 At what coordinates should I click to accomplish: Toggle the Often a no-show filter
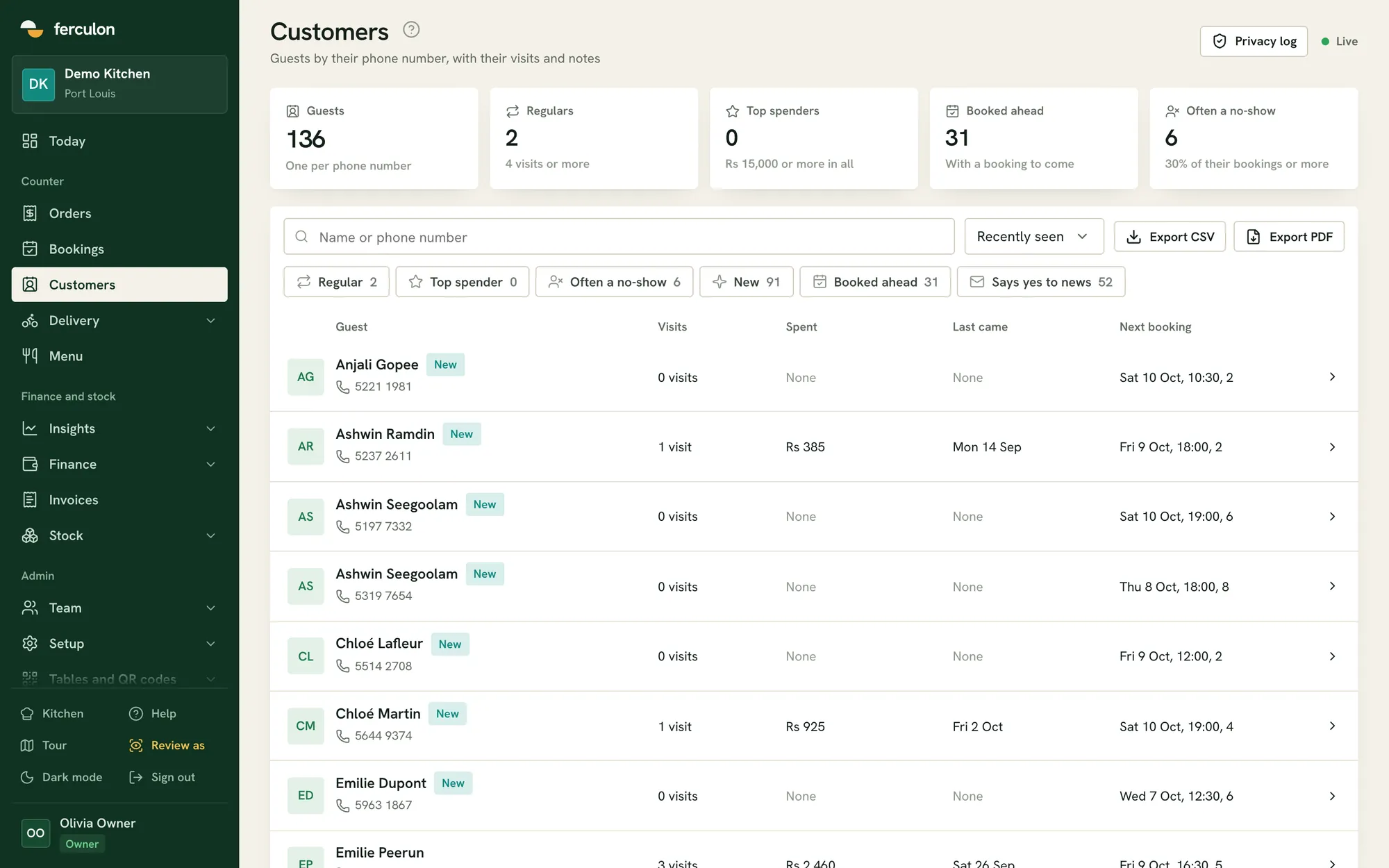click(x=614, y=282)
